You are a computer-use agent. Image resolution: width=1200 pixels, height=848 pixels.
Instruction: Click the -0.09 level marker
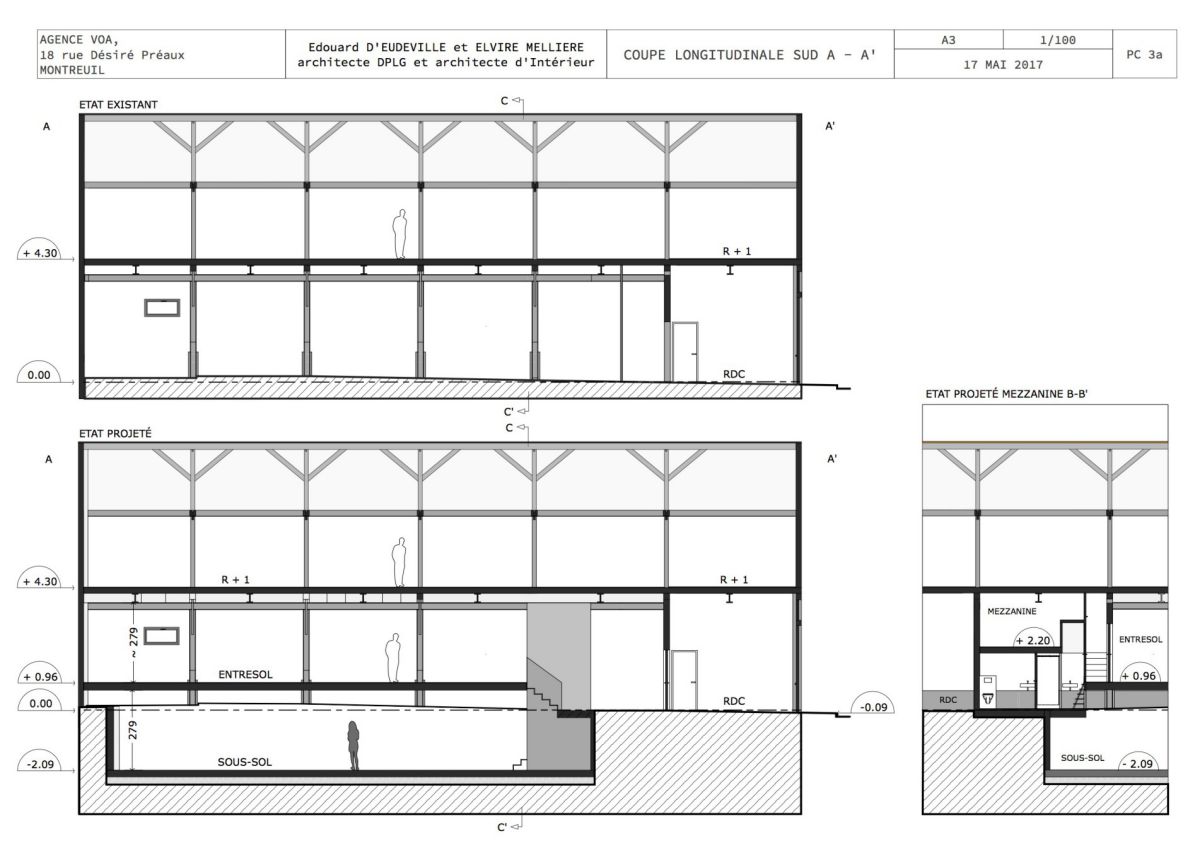coord(871,707)
